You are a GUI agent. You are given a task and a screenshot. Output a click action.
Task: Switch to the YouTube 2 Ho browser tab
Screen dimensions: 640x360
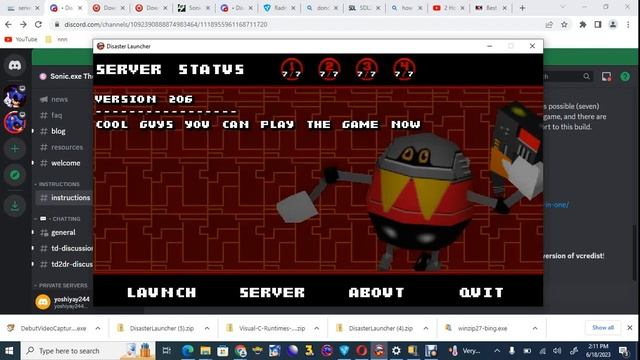click(449, 8)
